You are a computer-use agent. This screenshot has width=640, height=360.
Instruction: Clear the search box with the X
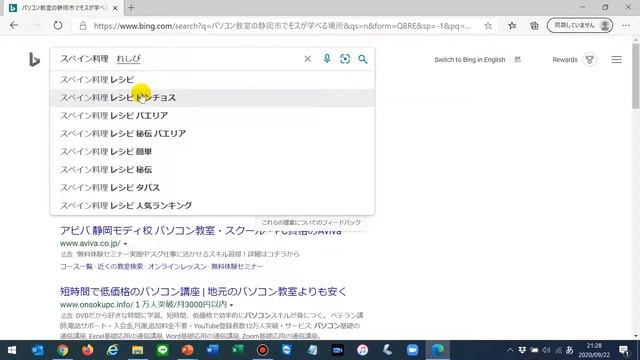pos(307,59)
